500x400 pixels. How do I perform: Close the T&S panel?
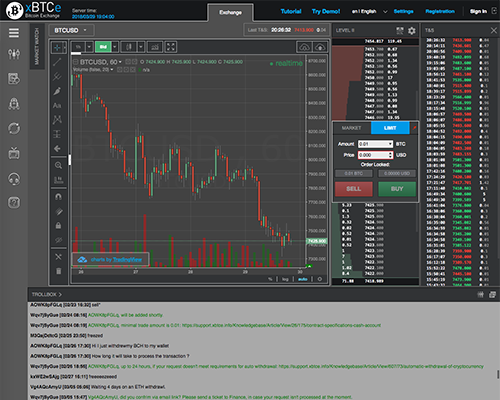[494, 30]
